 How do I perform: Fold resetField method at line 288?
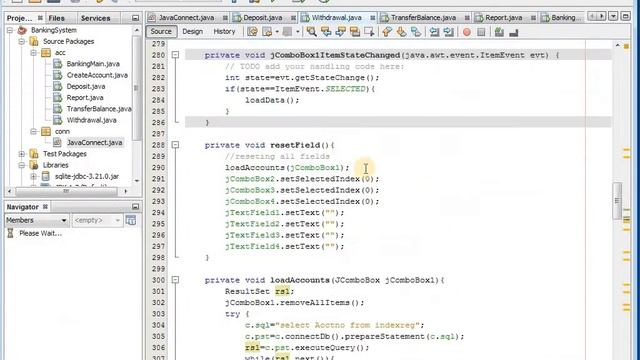(x=175, y=145)
